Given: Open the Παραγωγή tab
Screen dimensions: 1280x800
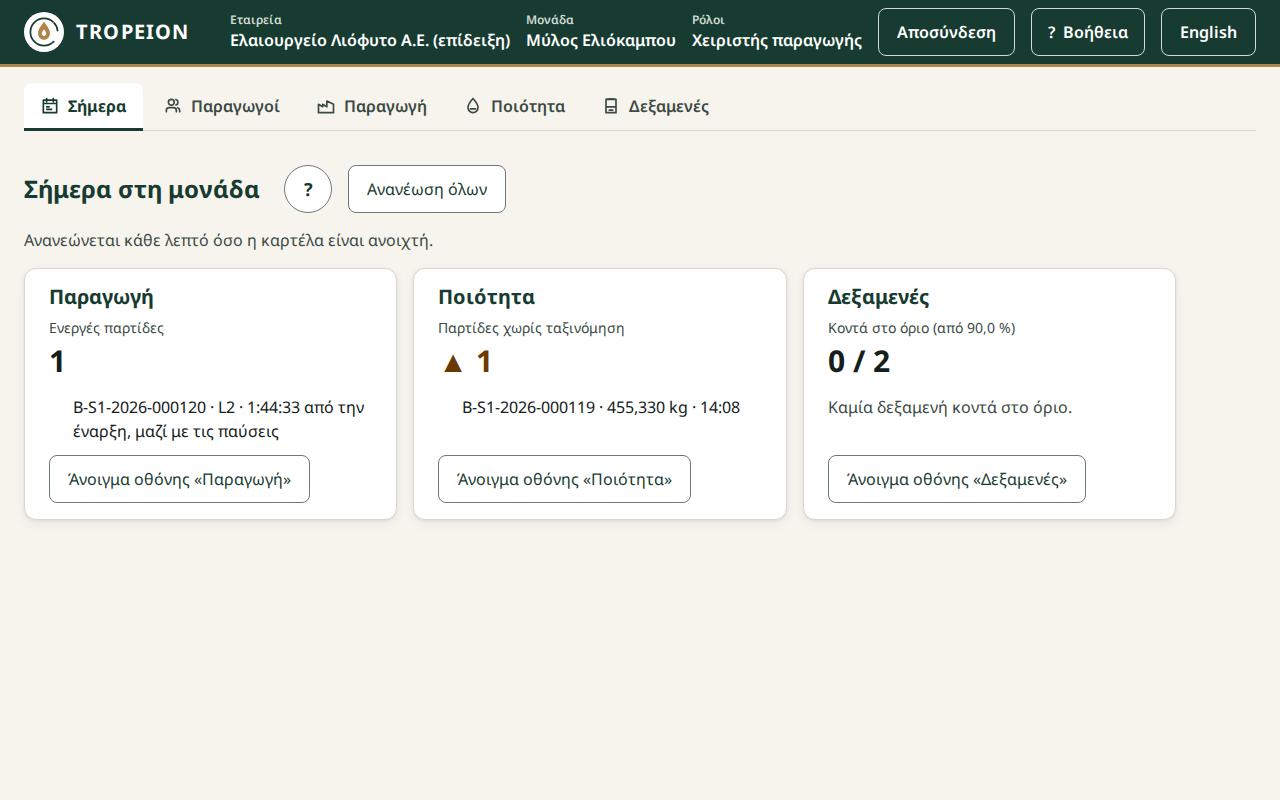Looking at the screenshot, I should (x=372, y=106).
